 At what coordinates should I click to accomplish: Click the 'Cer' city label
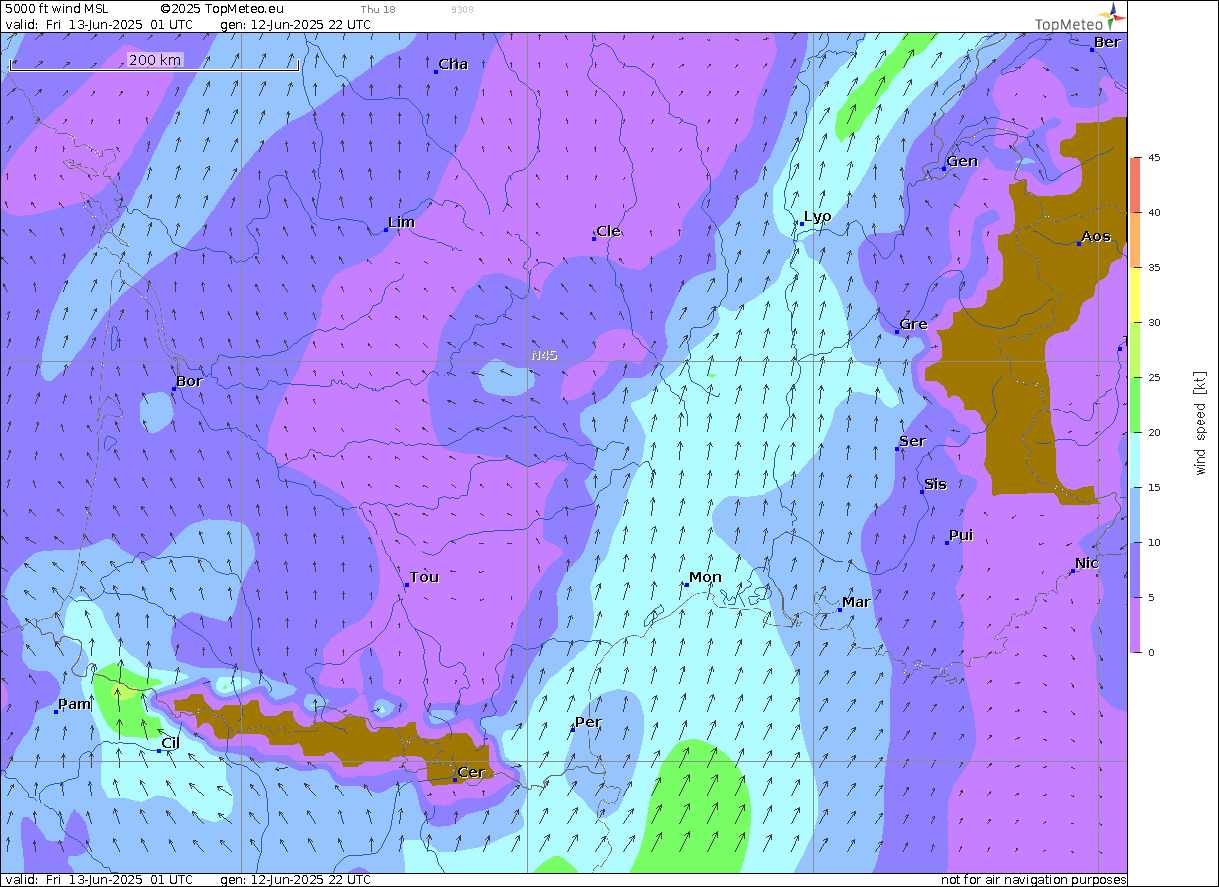(x=471, y=772)
